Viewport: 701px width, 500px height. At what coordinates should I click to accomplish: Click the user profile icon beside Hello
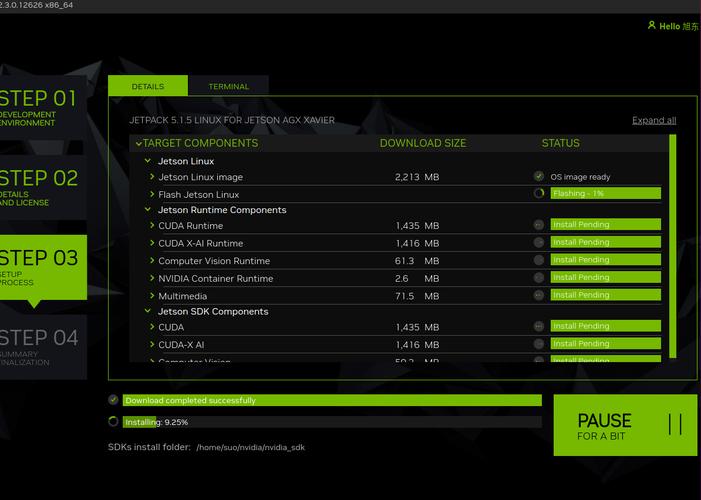[x=651, y=26]
